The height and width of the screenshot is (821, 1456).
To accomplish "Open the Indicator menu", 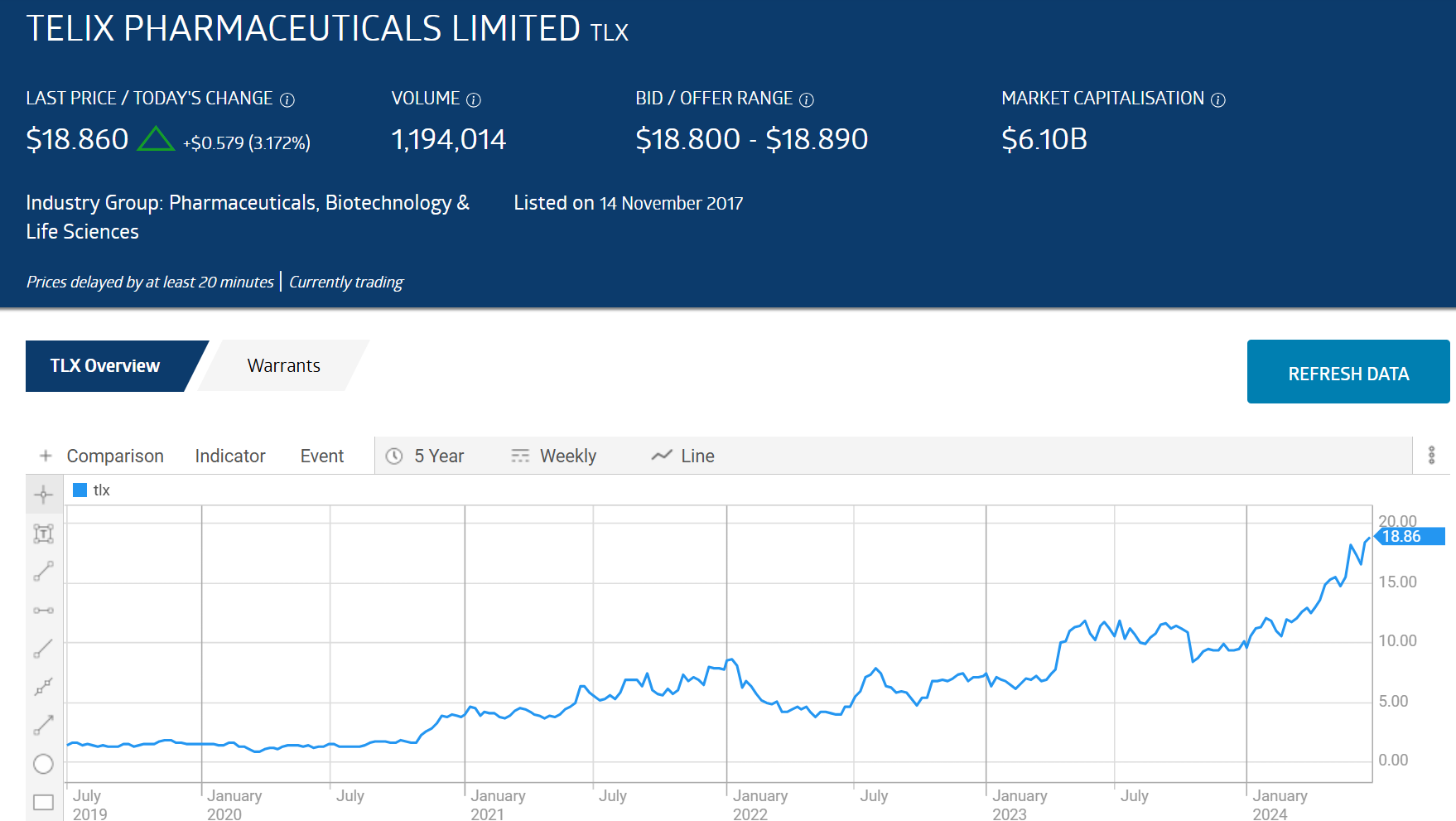I will [x=230, y=456].
